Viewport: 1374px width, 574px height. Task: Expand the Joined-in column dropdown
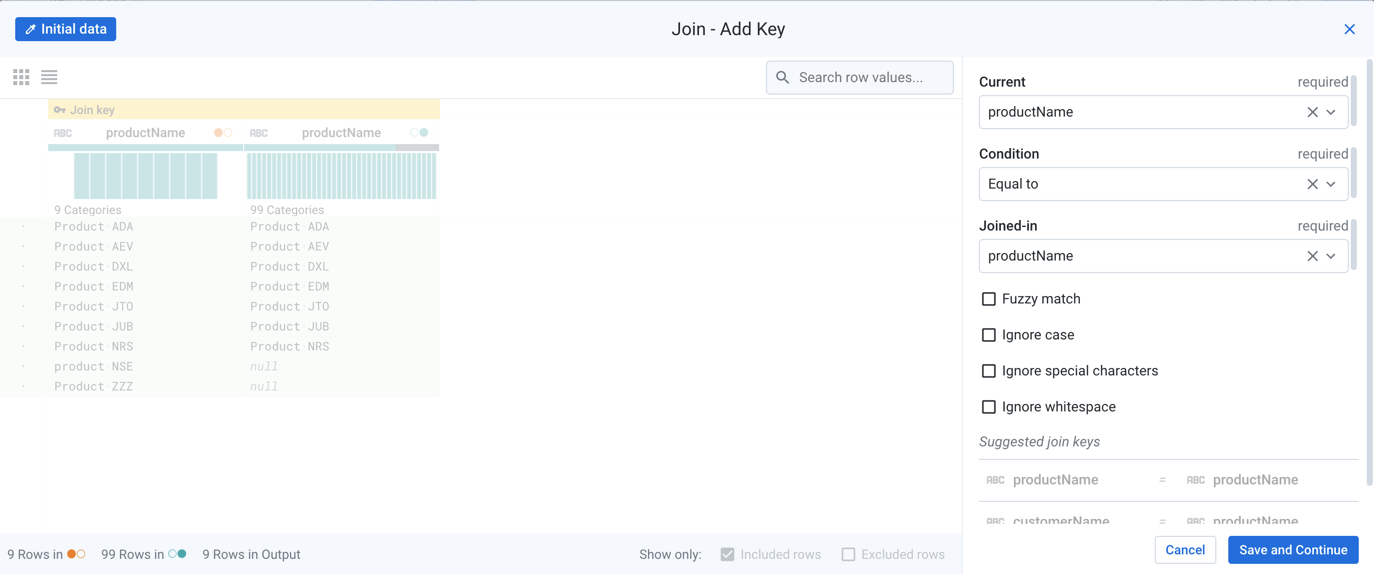click(x=1331, y=256)
